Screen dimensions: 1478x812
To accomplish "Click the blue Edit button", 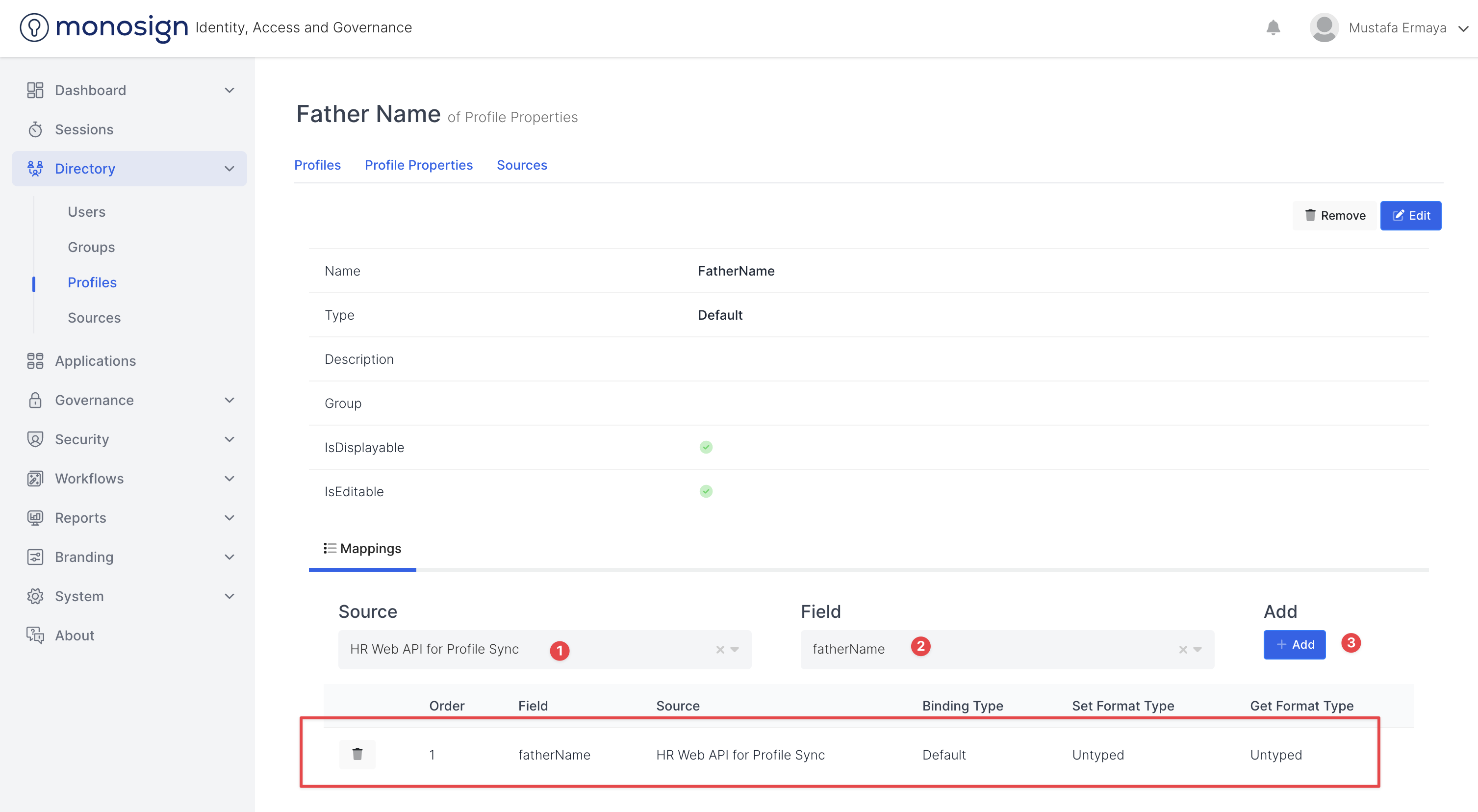I will pyautogui.click(x=1410, y=216).
